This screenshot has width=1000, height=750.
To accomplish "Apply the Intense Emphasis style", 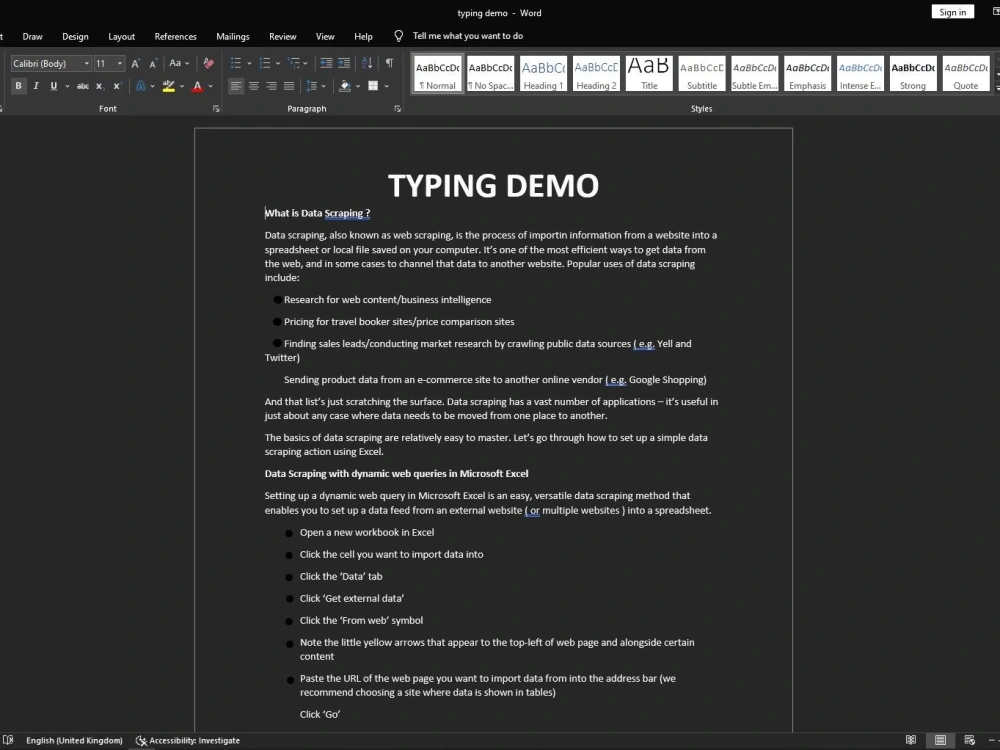I will [x=860, y=74].
